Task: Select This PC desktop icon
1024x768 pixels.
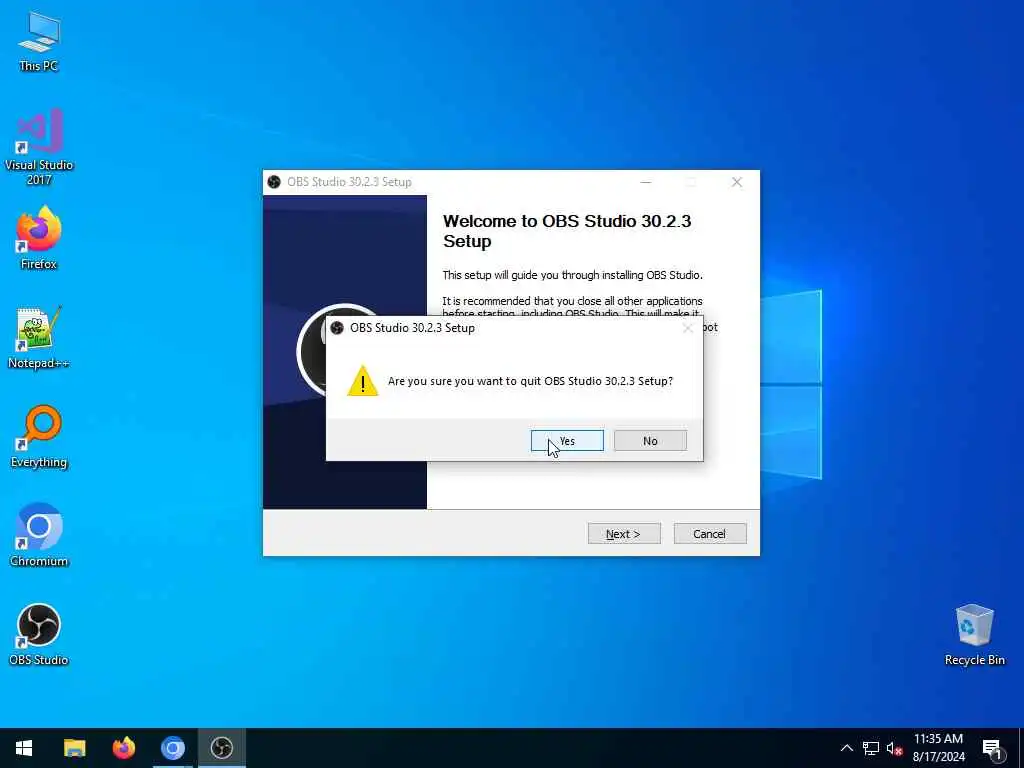Action: pyautogui.click(x=39, y=42)
